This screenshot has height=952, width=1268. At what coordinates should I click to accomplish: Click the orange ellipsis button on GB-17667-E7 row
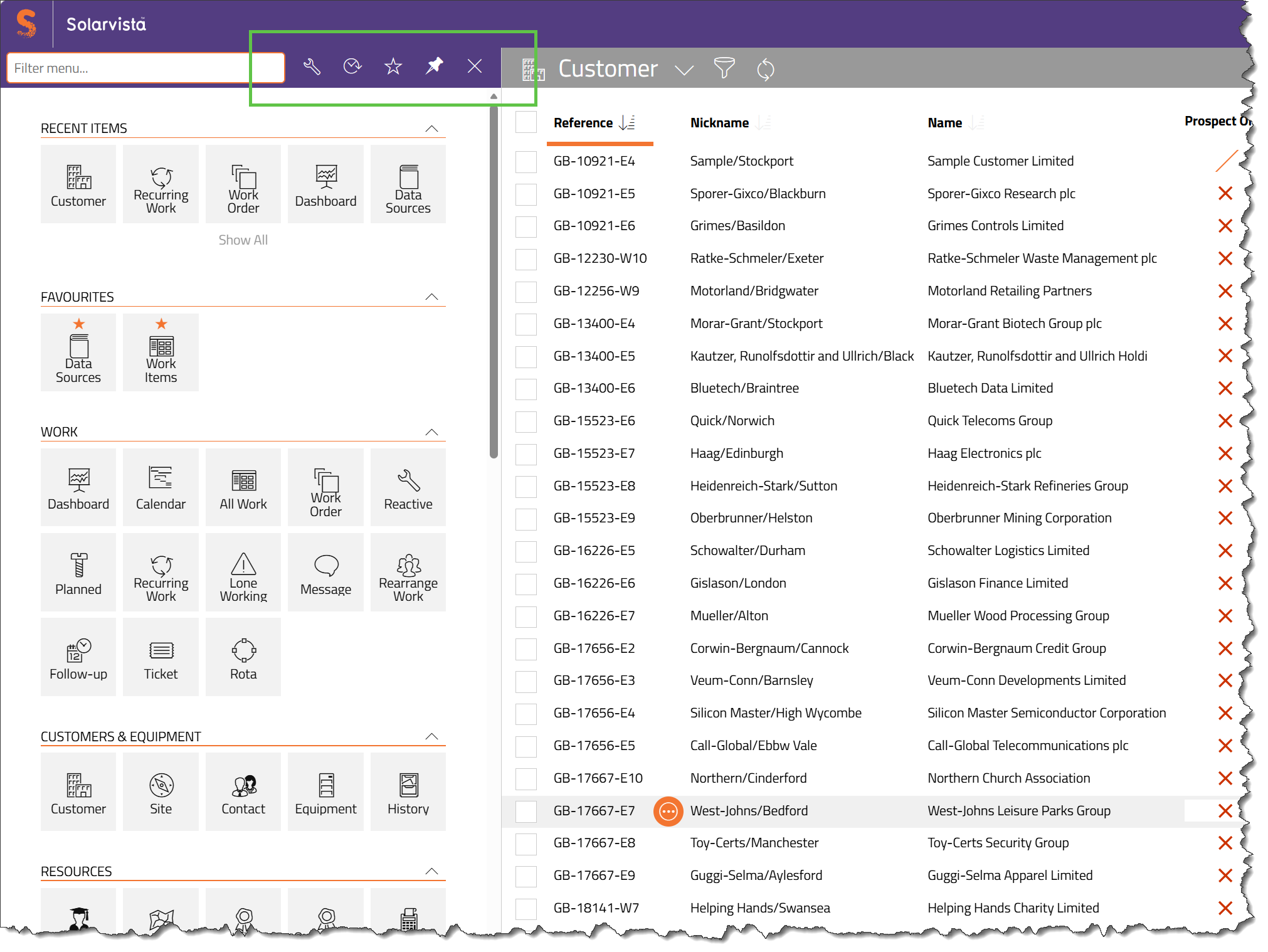(668, 812)
